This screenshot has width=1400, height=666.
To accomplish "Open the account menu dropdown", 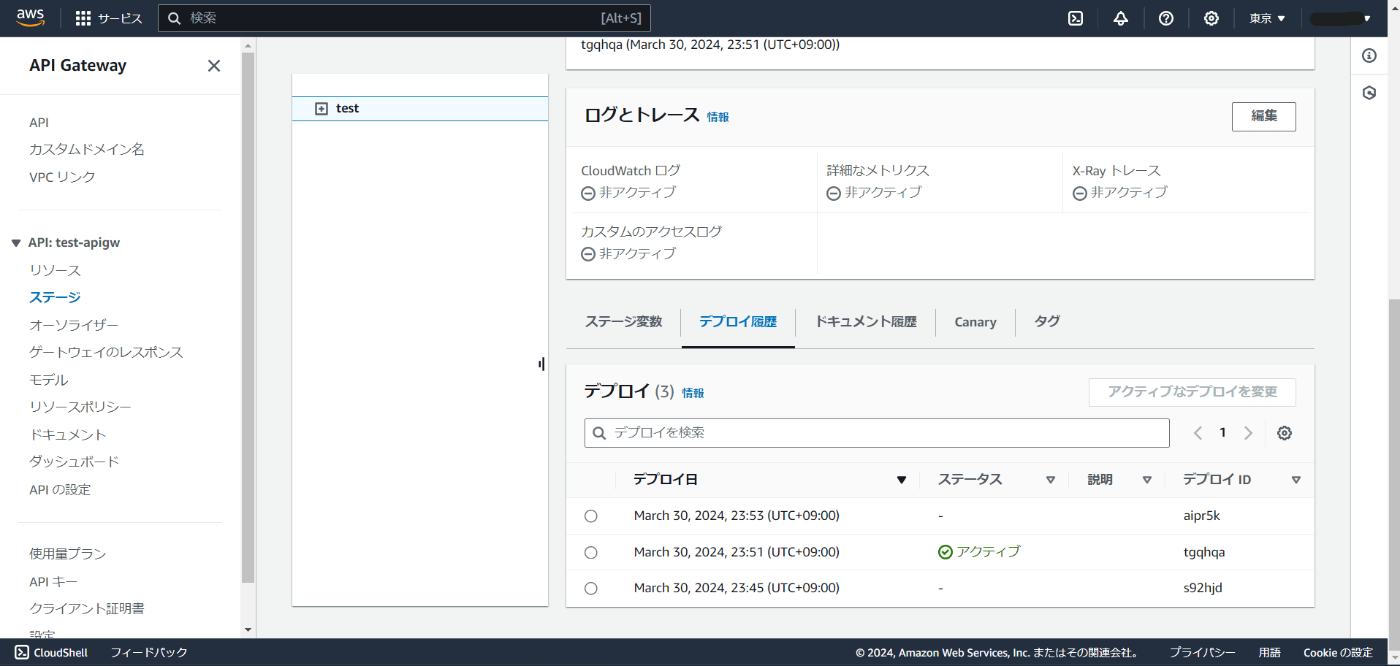I will pos(1340,18).
